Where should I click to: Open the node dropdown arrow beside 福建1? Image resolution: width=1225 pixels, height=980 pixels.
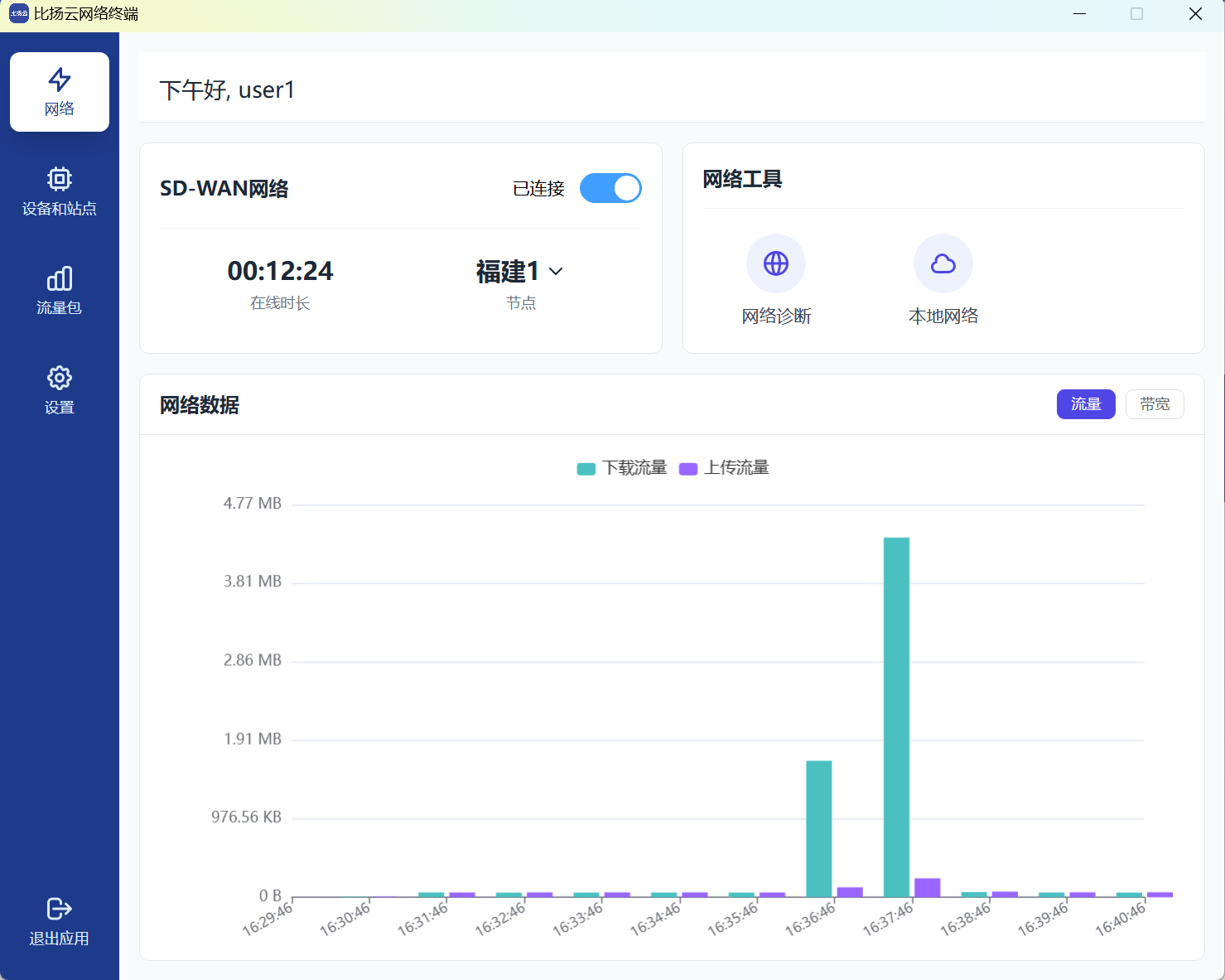pyautogui.click(x=556, y=272)
